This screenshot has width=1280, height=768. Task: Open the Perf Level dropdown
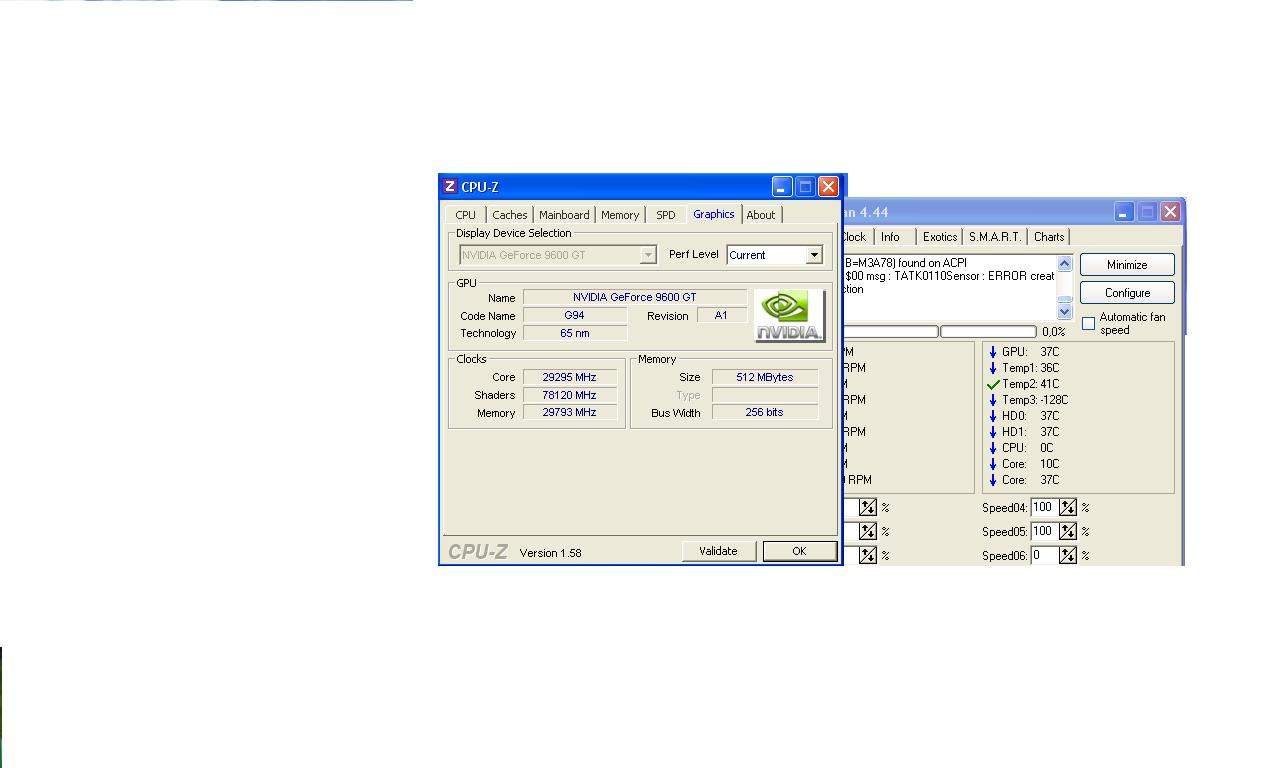point(814,255)
